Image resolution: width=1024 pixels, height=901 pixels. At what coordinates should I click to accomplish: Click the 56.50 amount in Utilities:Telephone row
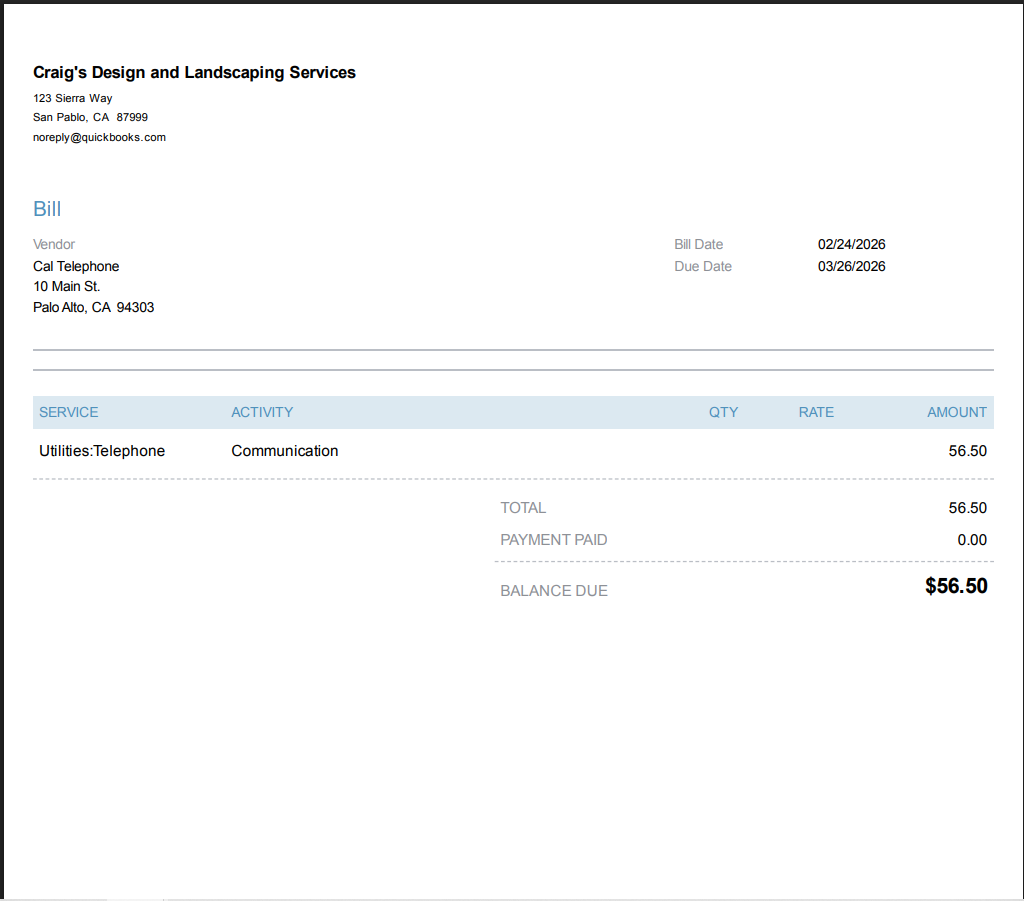point(968,451)
